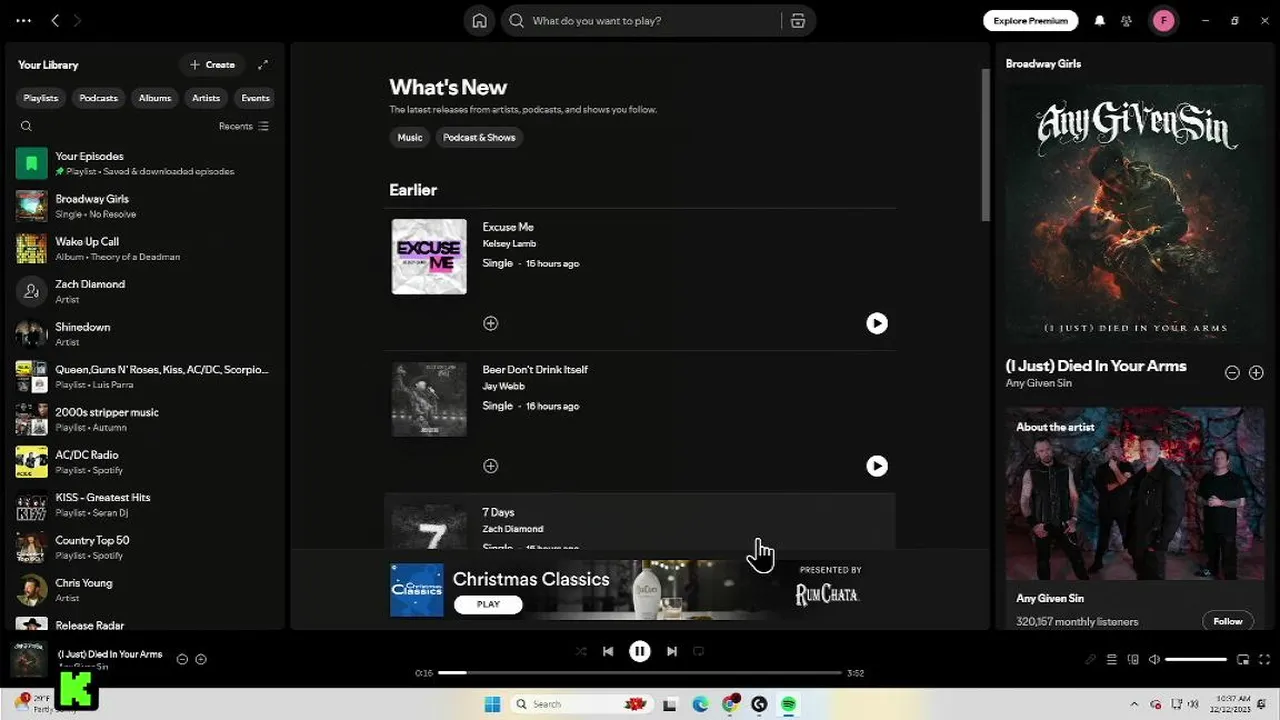Click Explore Premium
This screenshot has height=720, width=1280.
pyautogui.click(x=1031, y=21)
